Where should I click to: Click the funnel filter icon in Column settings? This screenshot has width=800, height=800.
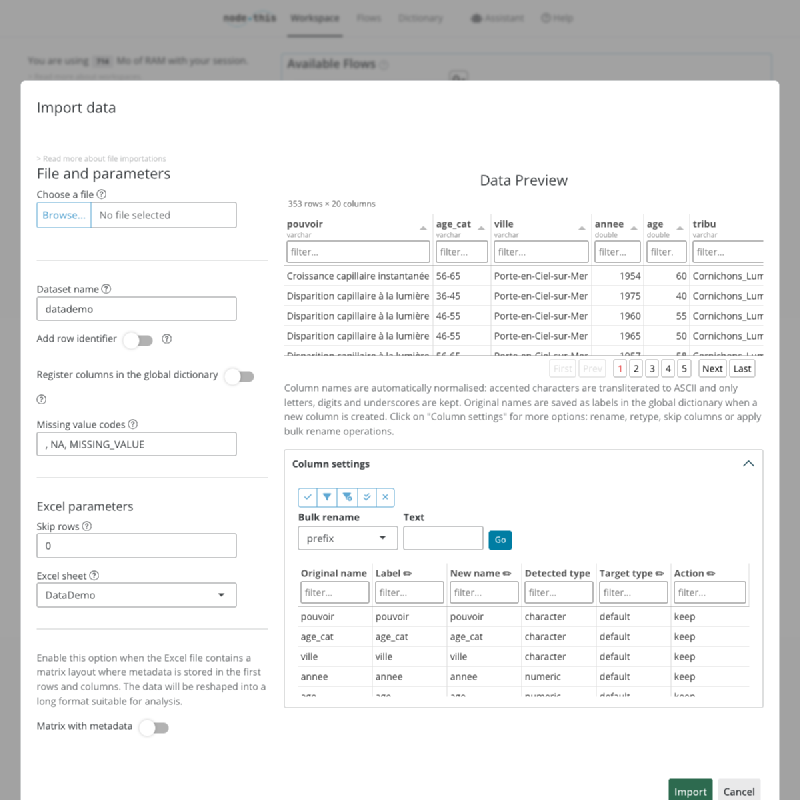(327, 497)
